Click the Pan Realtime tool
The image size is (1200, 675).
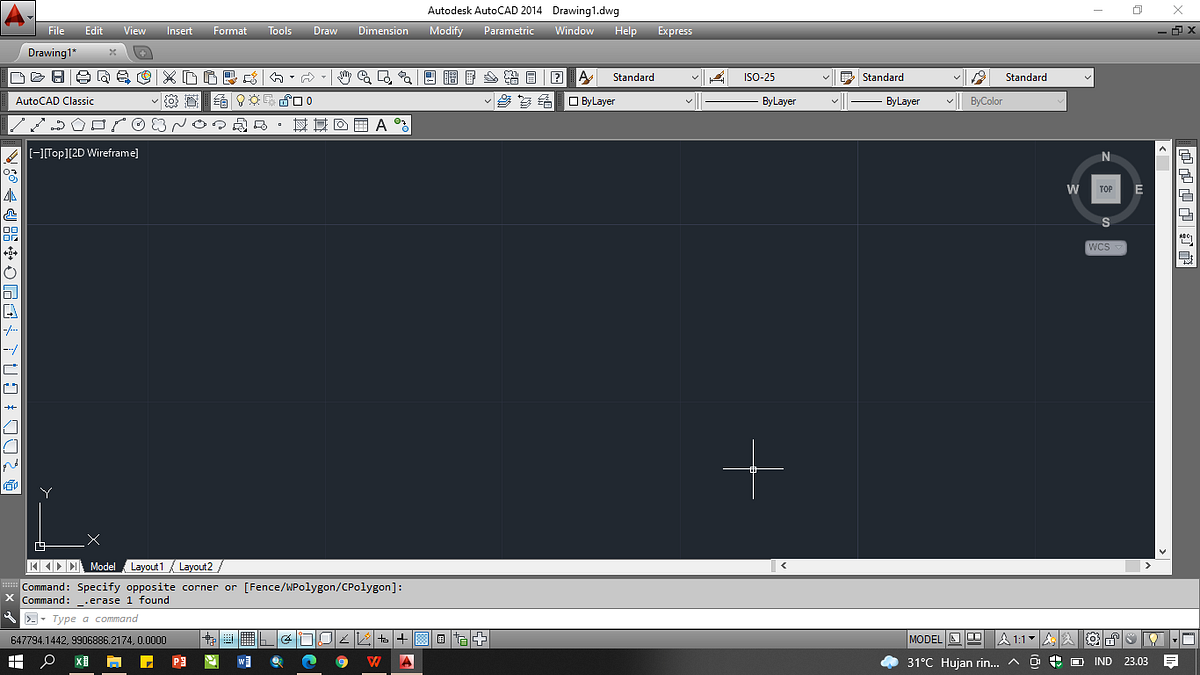[x=344, y=77]
